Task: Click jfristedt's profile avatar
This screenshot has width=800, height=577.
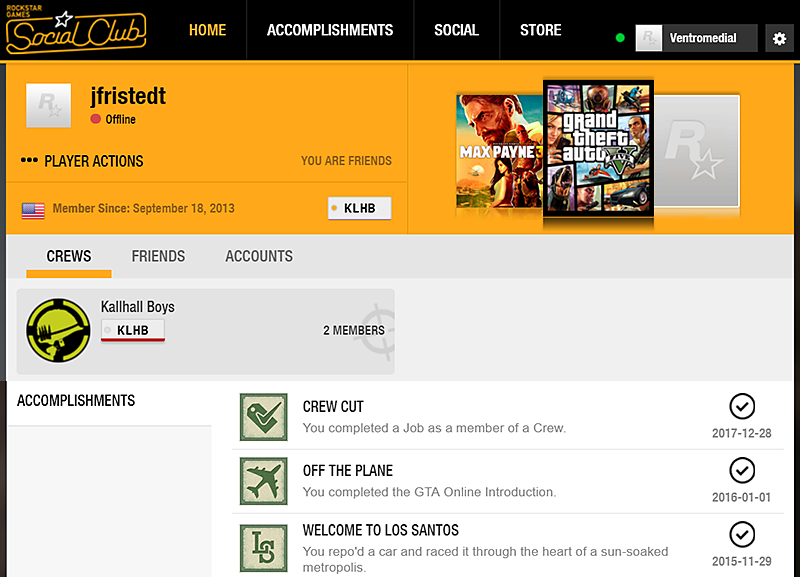Action: point(49,106)
